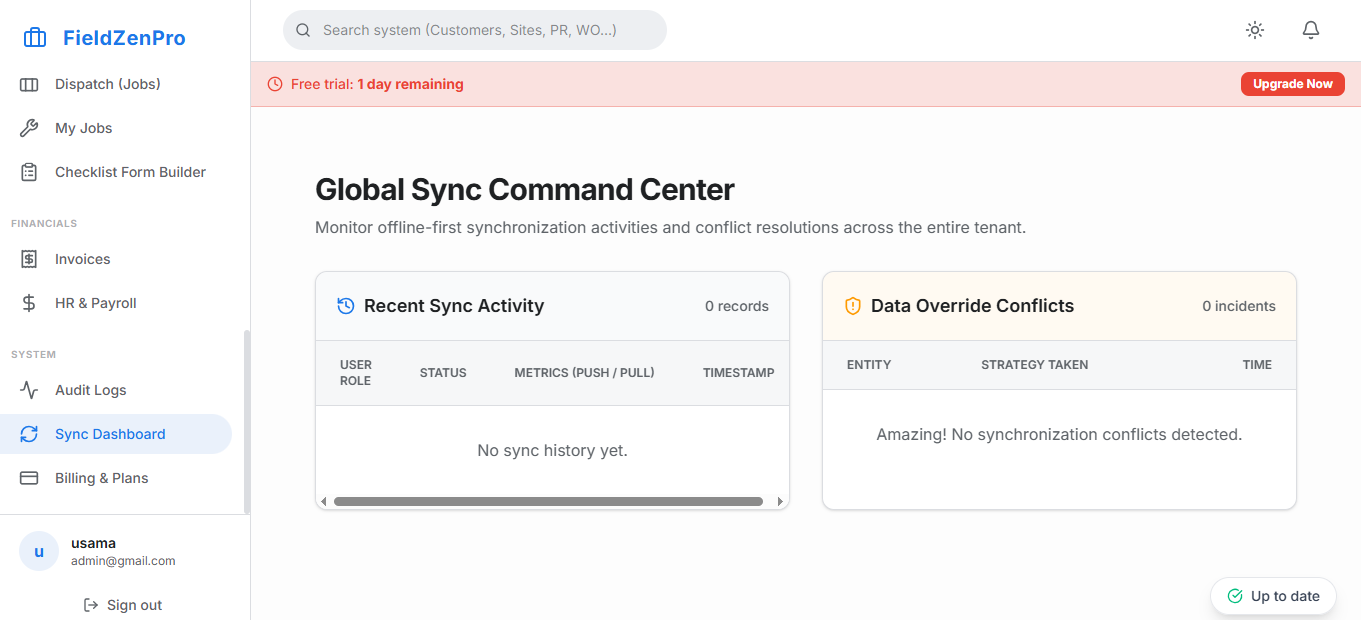The height and width of the screenshot is (620, 1361).
Task: Open Checklist Form Builder
Action: coord(116,172)
